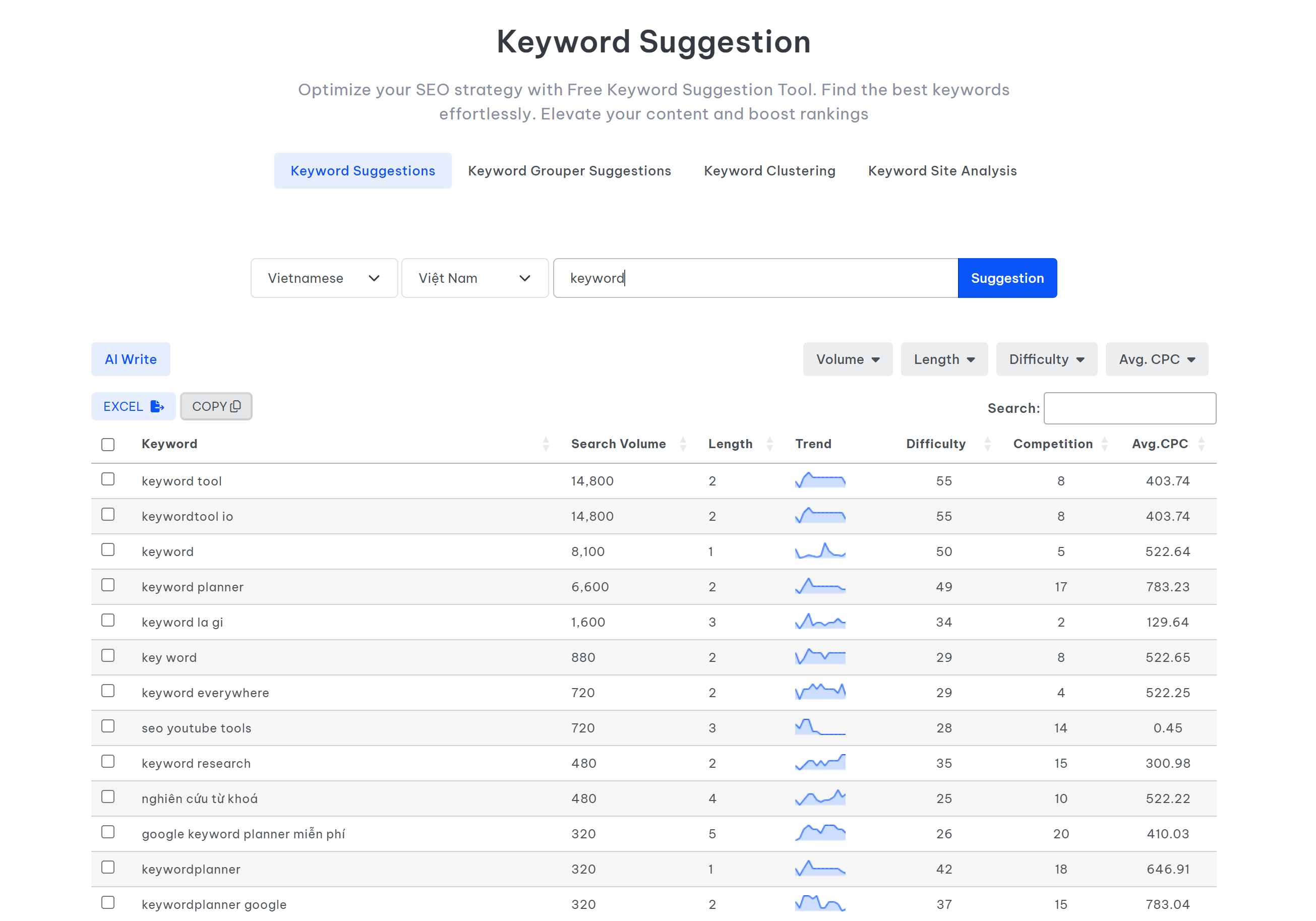Select the seo youtube tools checkbox
Screen dimensions: 1316x921
108,726
